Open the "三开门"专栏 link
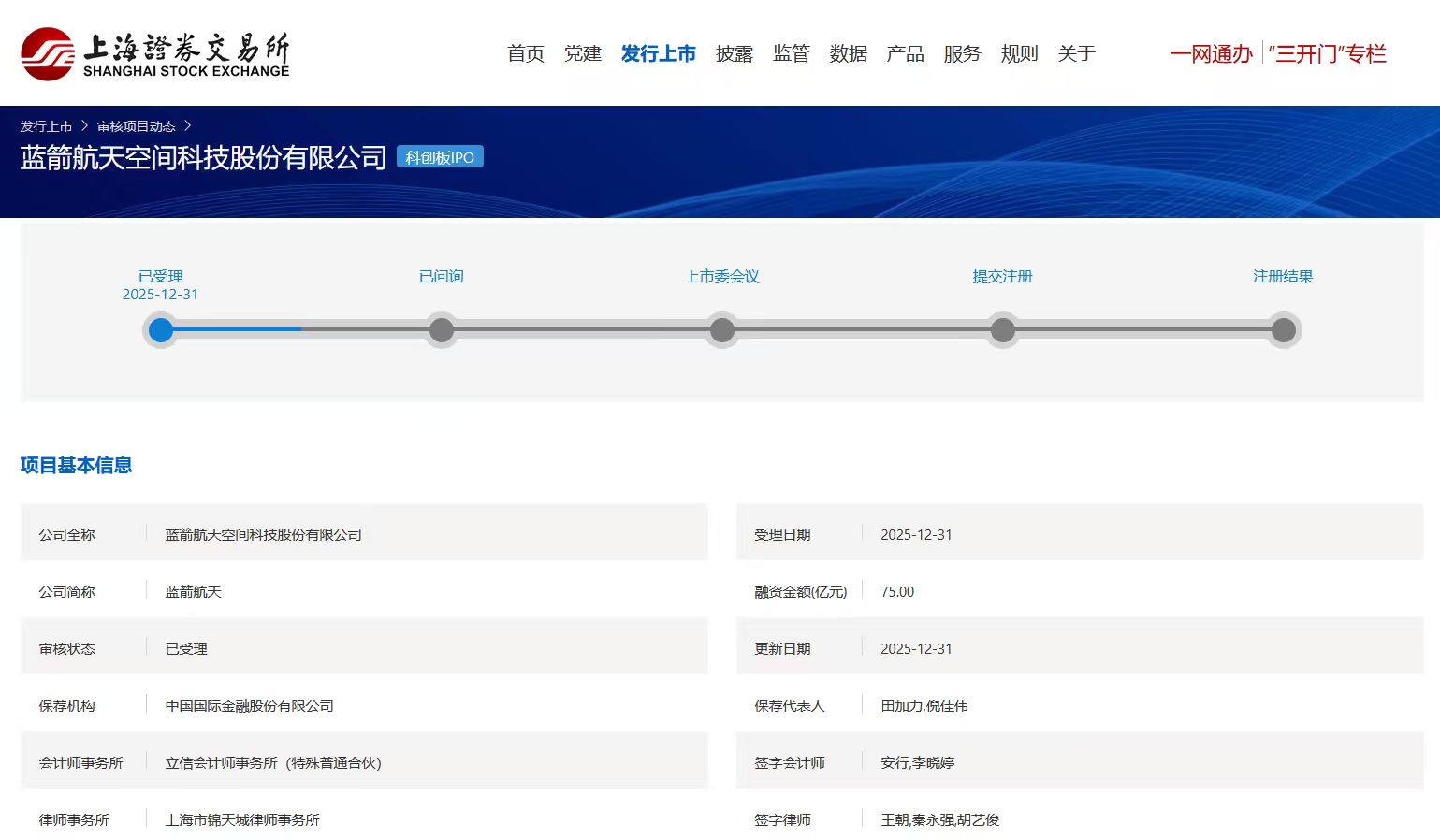This screenshot has width=1440, height=840. pos(1327,54)
